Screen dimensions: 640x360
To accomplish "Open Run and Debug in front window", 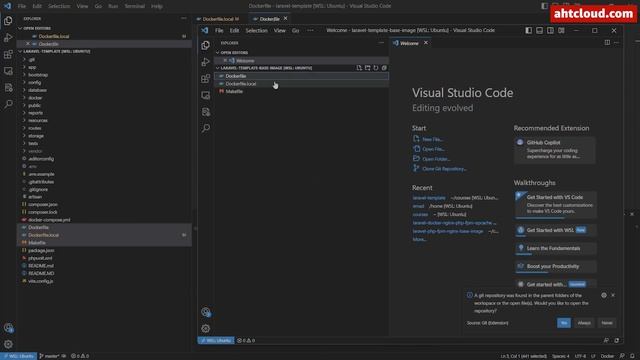I will (x=206, y=62).
